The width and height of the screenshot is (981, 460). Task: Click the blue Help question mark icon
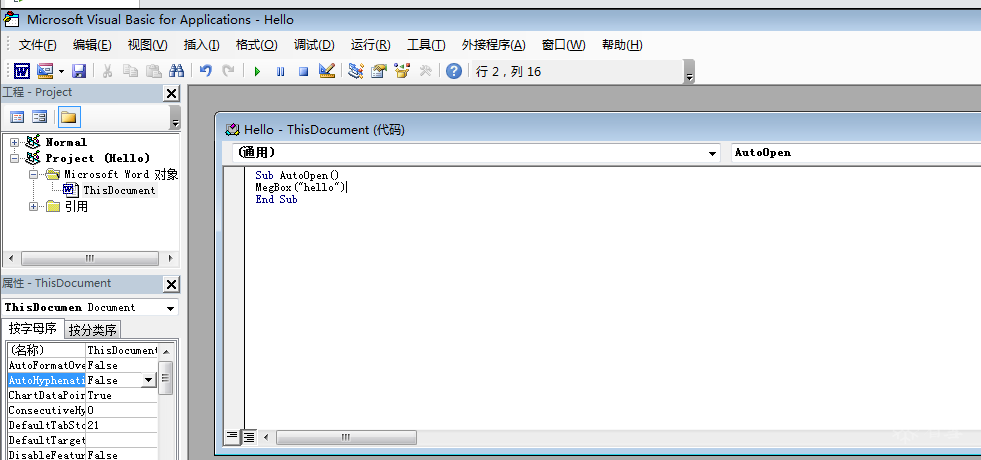pyautogui.click(x=454, y=71)
